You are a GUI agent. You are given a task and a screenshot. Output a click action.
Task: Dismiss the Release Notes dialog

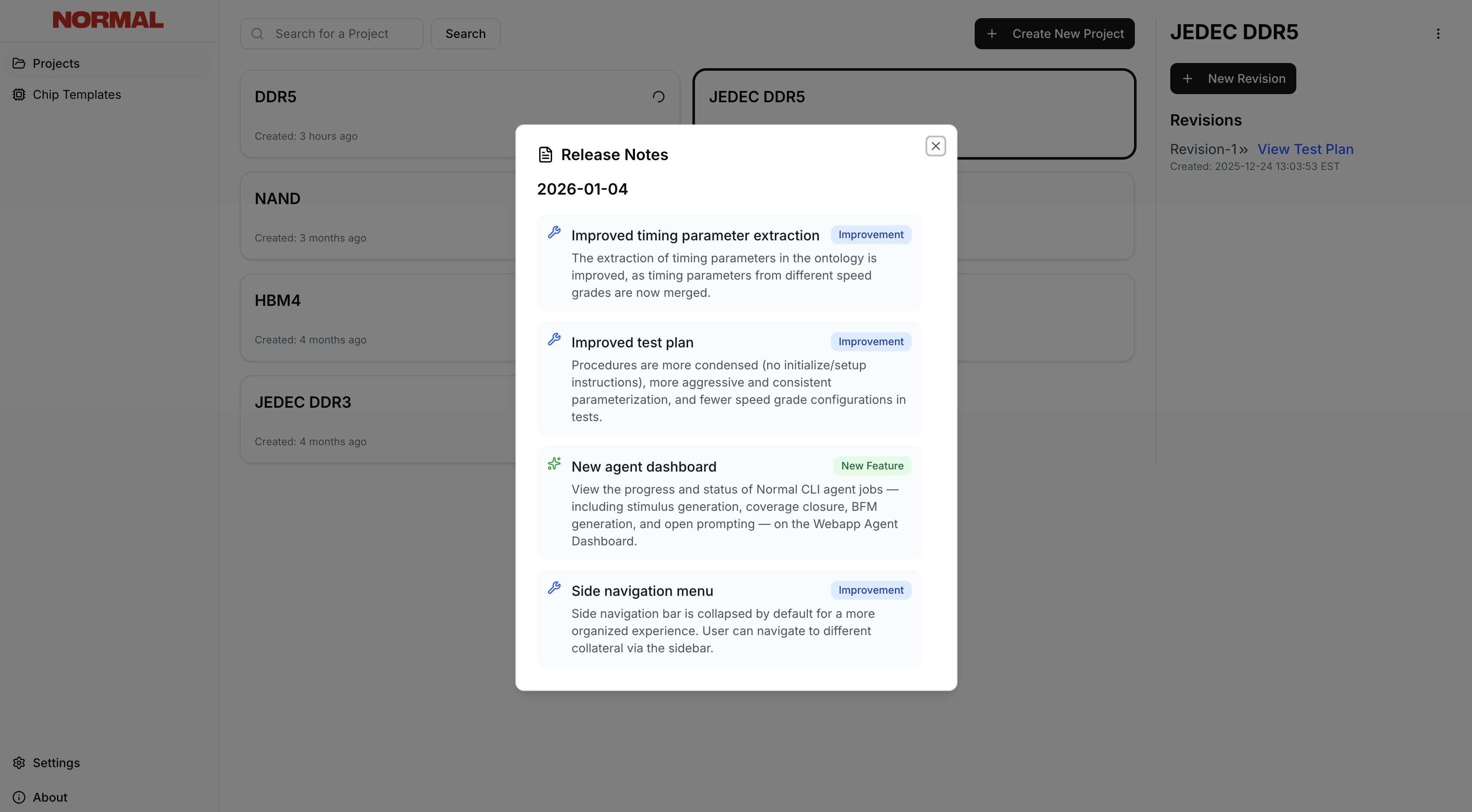[x=935, y=145]
